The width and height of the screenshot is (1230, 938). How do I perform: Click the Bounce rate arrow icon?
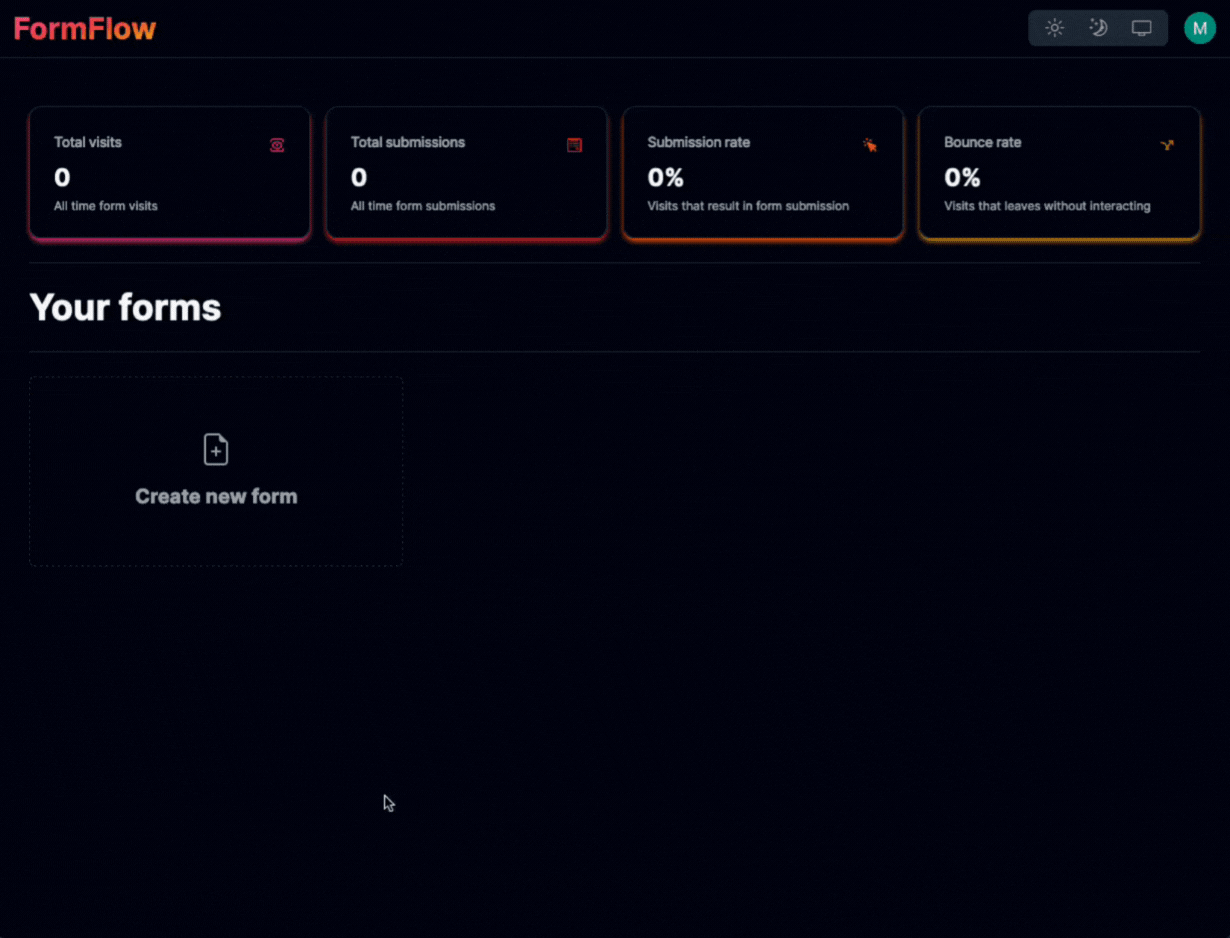[x=1166, y=145]
